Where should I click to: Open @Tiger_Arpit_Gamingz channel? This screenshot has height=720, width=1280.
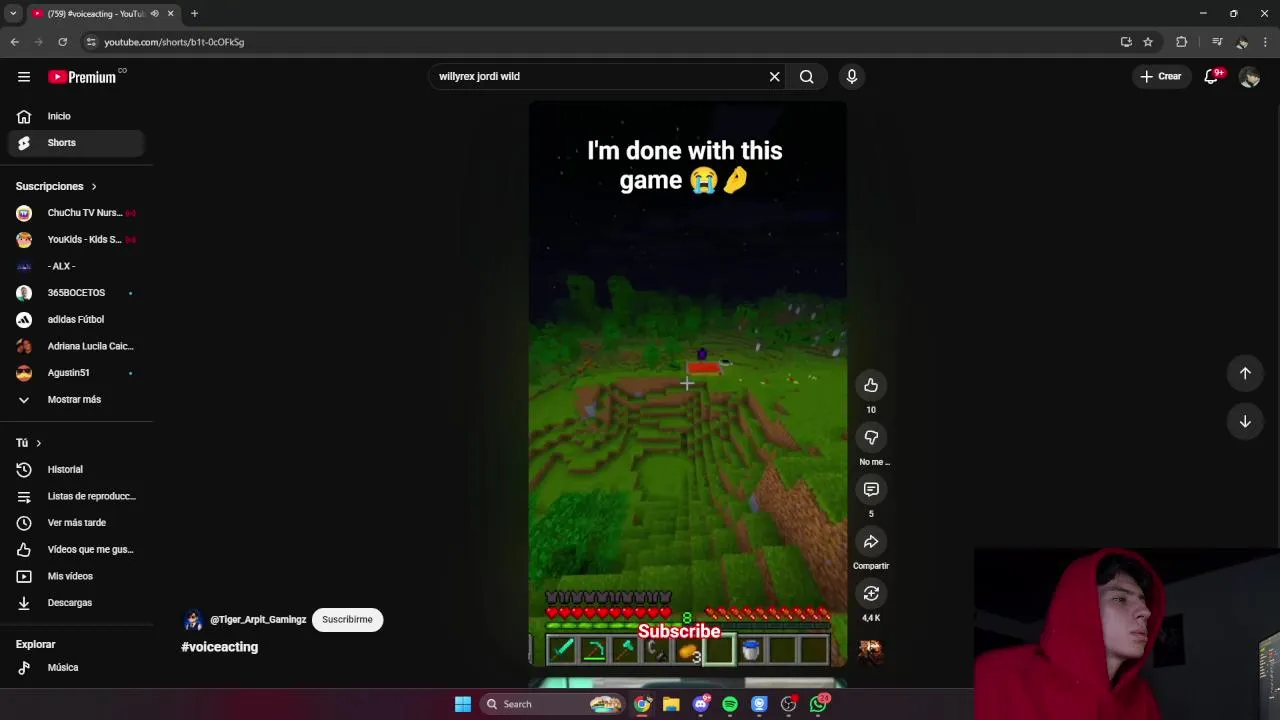point(258,620)
